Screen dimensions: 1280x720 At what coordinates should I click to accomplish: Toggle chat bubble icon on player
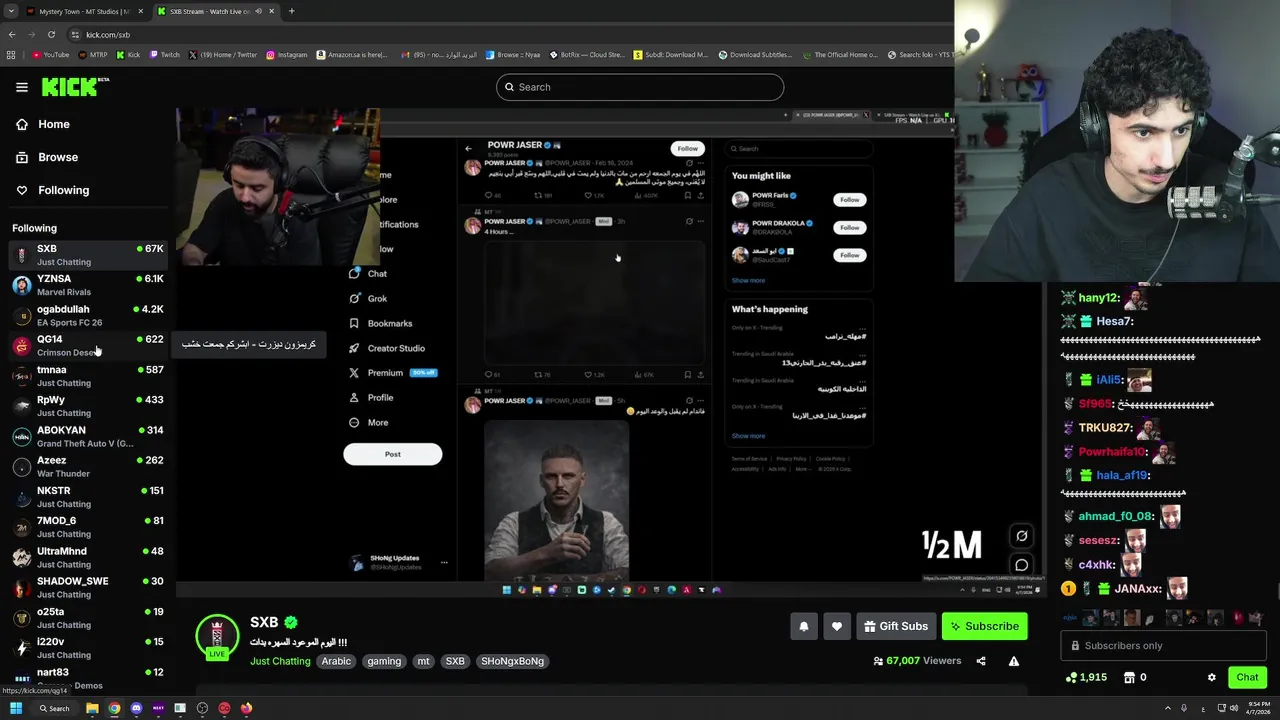pyautogui.click(x=1021, y=565)
